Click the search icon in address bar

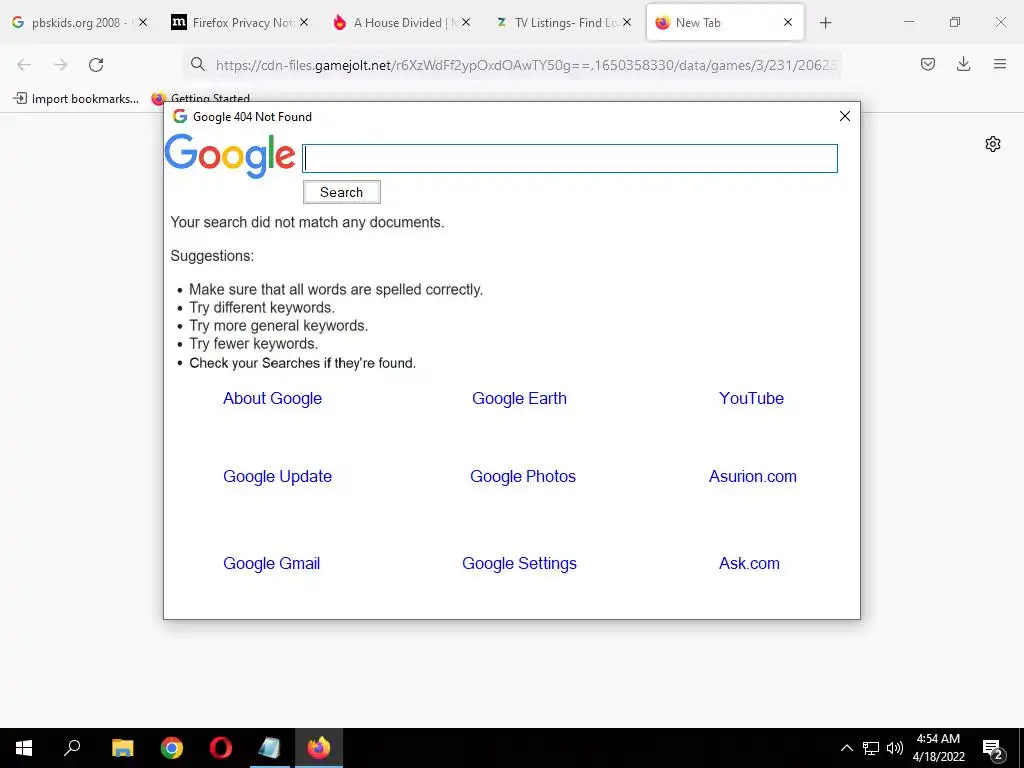197,64
